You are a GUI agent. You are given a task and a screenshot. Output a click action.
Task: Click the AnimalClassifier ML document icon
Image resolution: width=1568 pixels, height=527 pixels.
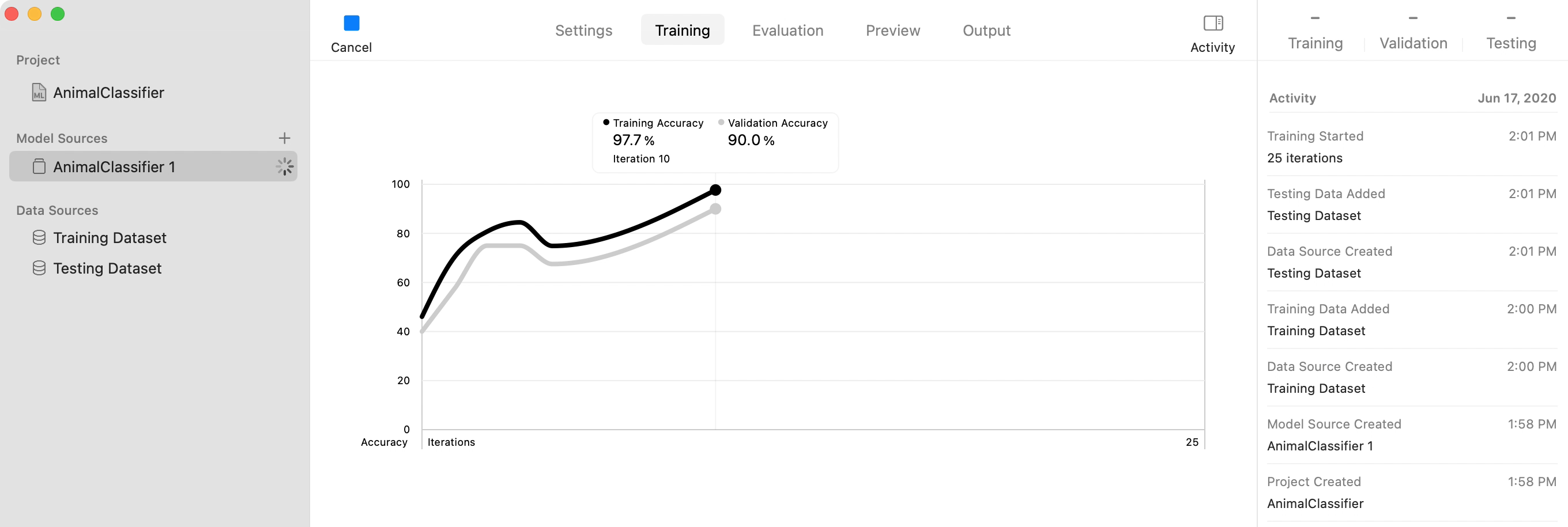click(39, 92)
